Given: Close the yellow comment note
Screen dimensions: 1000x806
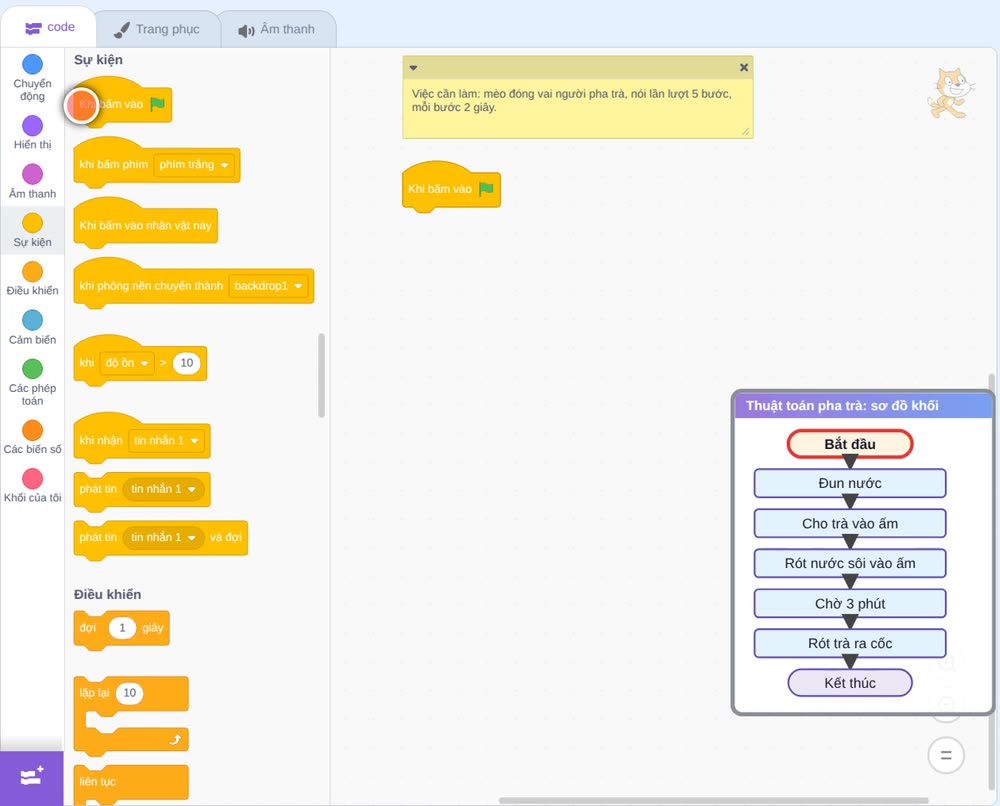Looking at the screenshot, I should coord(744,68).
